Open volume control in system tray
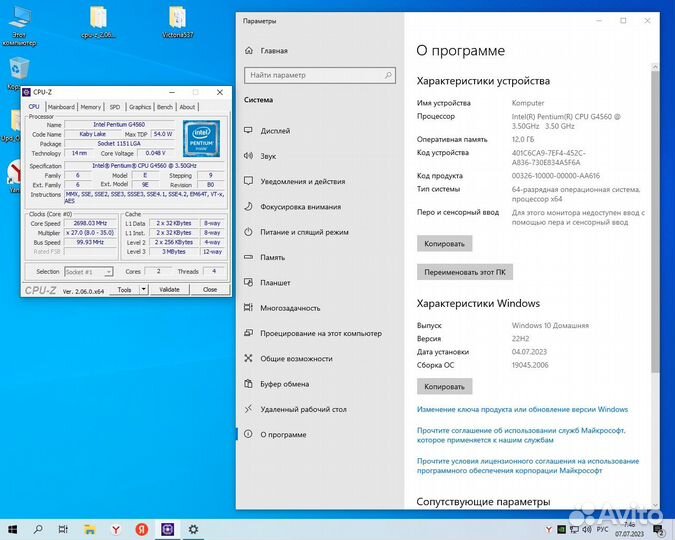 pos(587,529)
